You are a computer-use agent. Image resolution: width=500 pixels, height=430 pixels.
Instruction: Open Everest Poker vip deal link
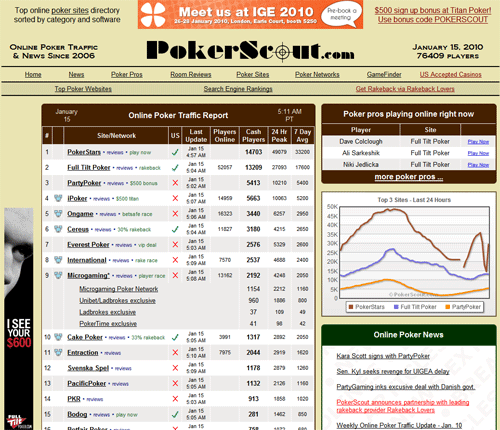pos(147,245)
